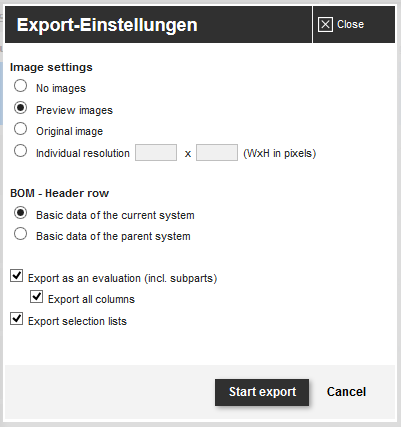The image size is (401, 427).
Task: Click the Image settings section heading
Action: pos(51,67)
